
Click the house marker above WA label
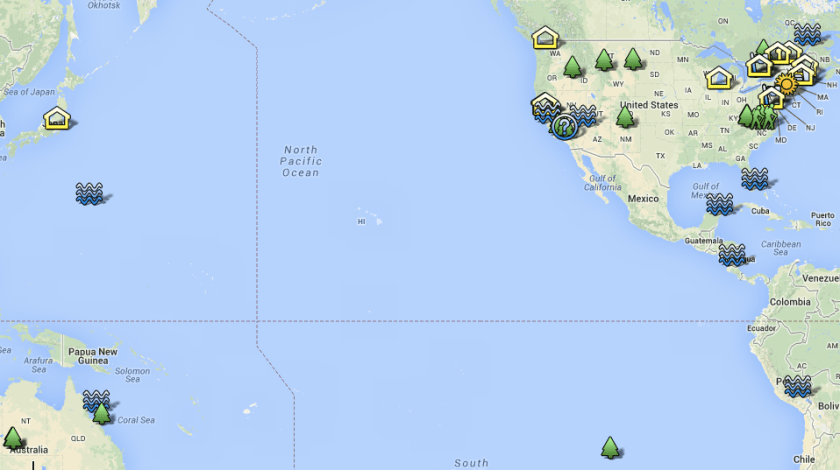pos(545,38)
